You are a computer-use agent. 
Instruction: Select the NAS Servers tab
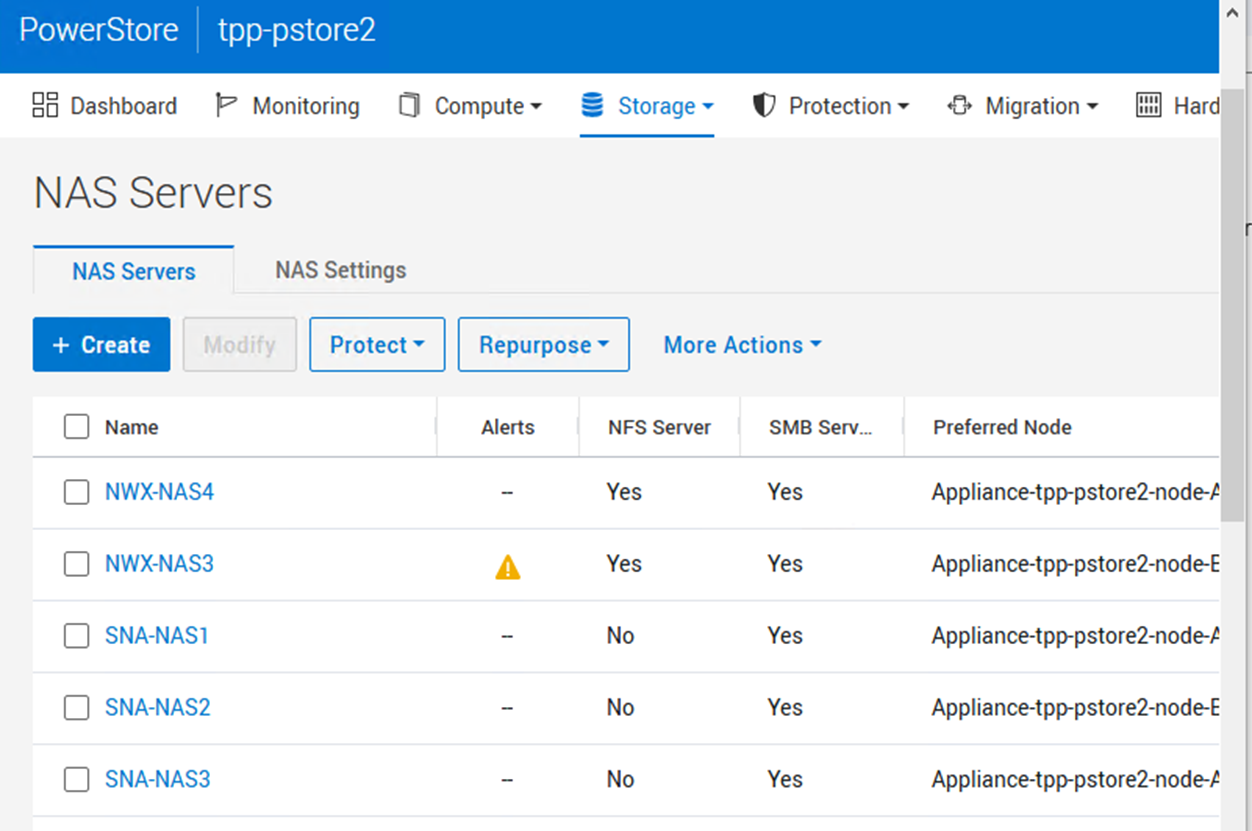pos(134,271)
